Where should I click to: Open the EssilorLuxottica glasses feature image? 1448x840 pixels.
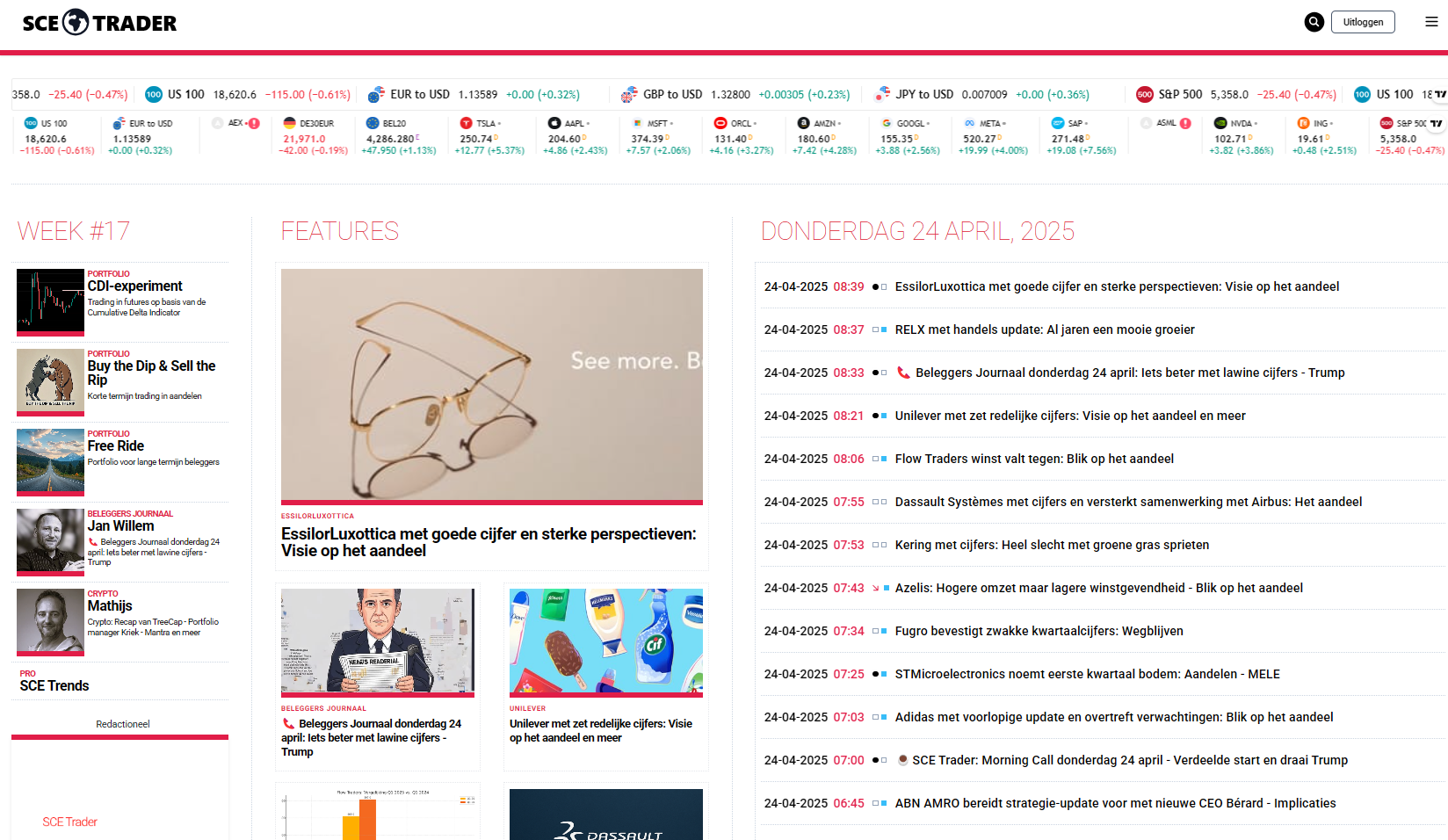click(x=492, y=385)
